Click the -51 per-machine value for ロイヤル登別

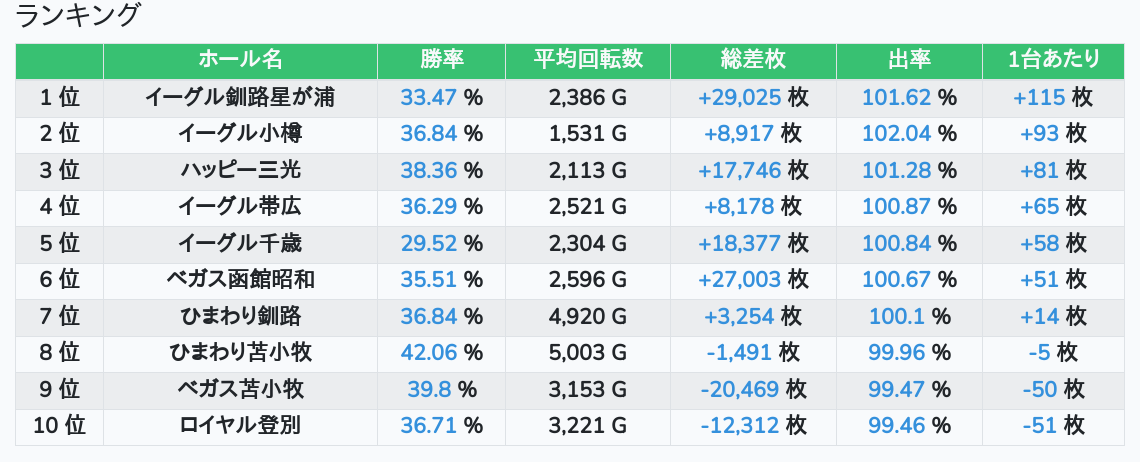(1040, 426)
